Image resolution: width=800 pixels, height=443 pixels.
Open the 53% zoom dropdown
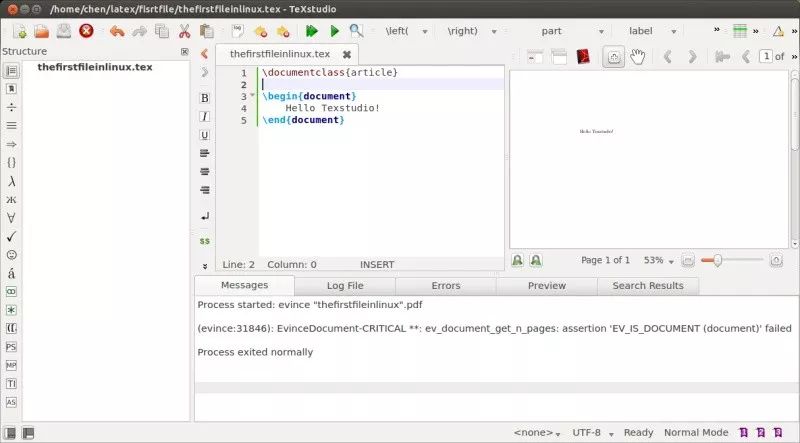[659, 261]
